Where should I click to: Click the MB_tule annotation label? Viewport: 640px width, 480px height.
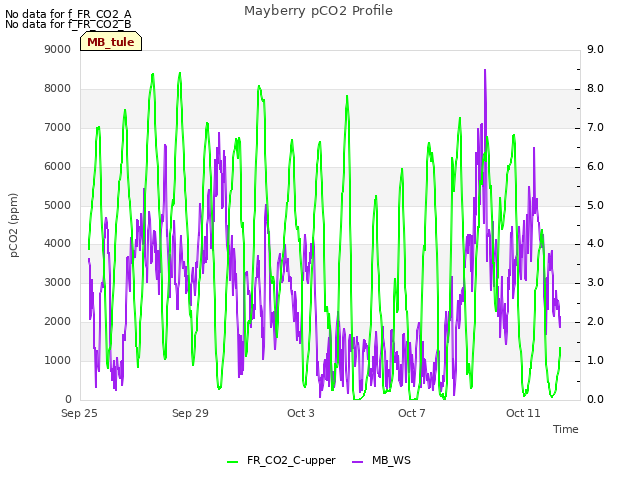pyautogui.click(x=111, y=42)
